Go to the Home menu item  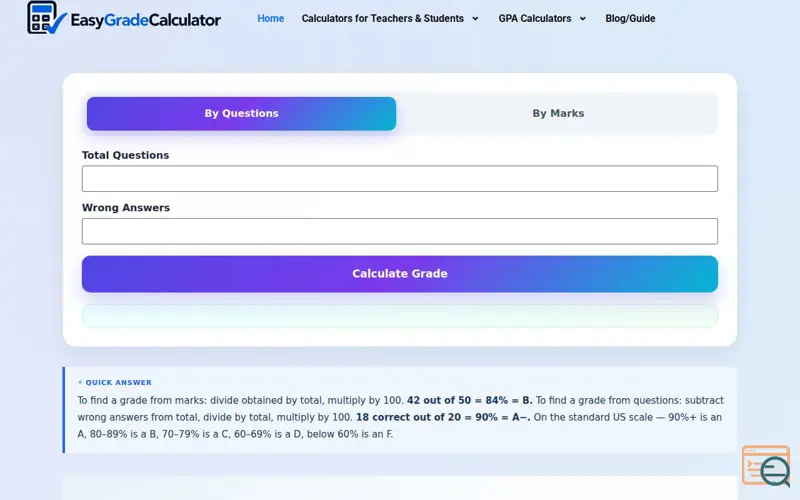pyautogui.click(x=270, y=18)
